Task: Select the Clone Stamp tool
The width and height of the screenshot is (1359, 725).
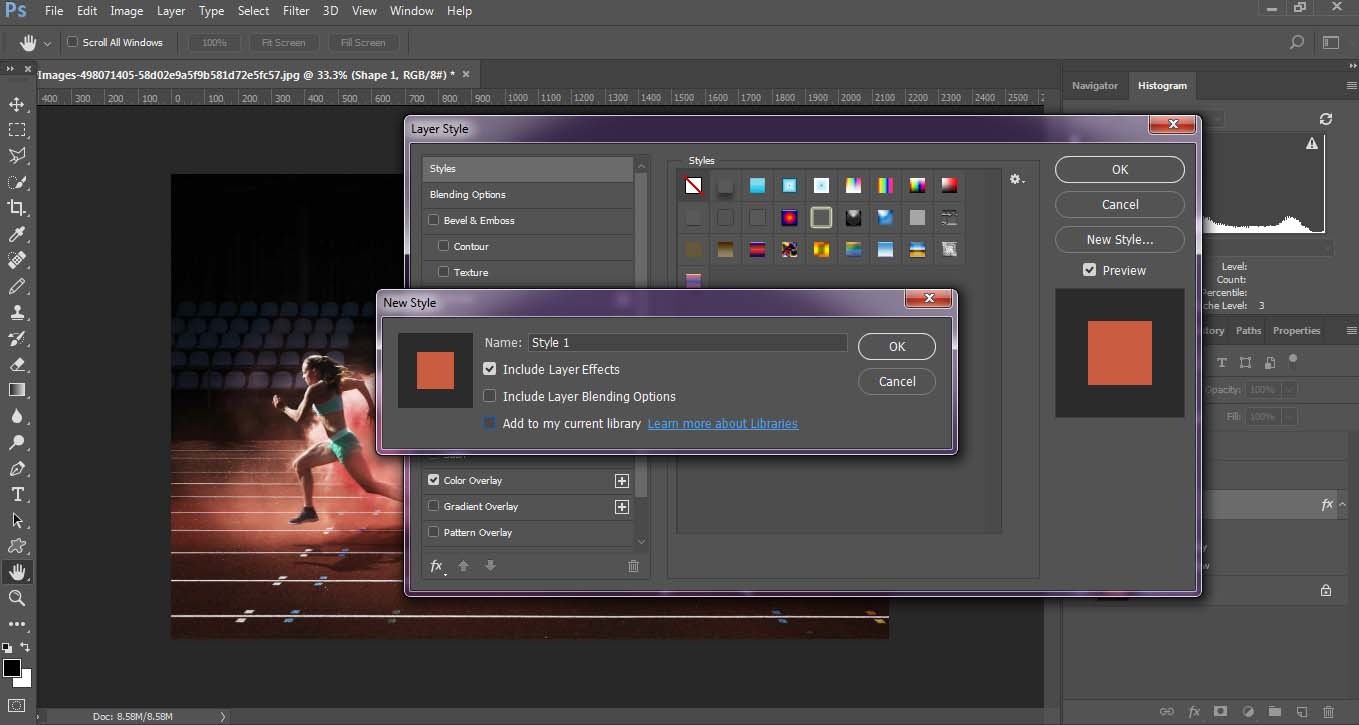Action: coord(17,312)
